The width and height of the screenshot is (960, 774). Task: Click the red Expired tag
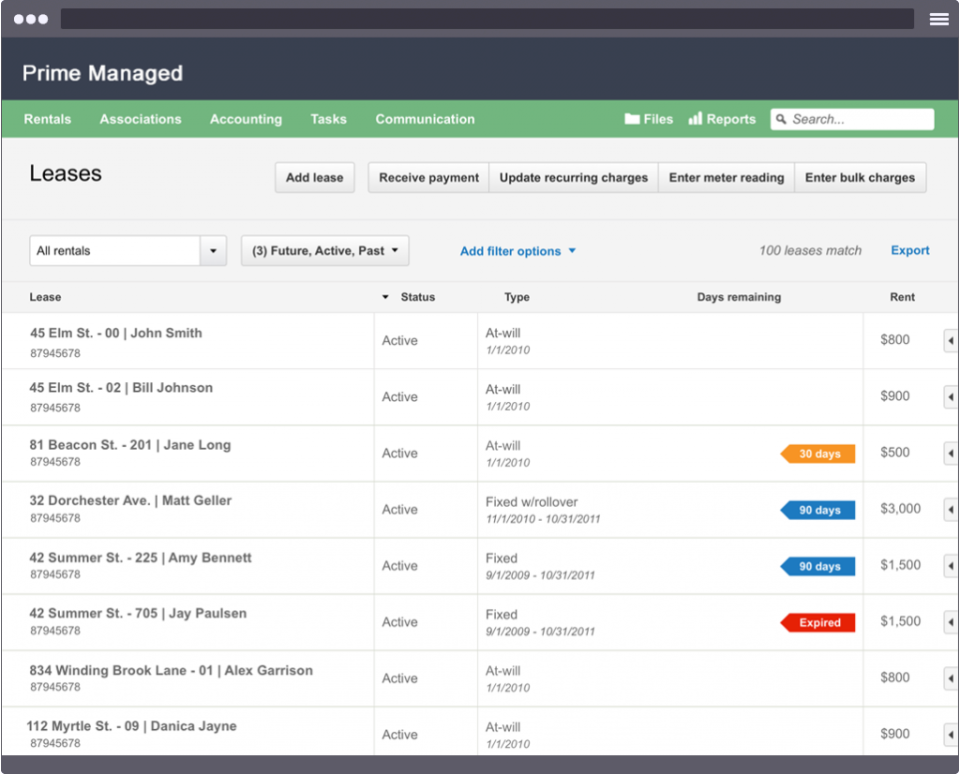819,623
